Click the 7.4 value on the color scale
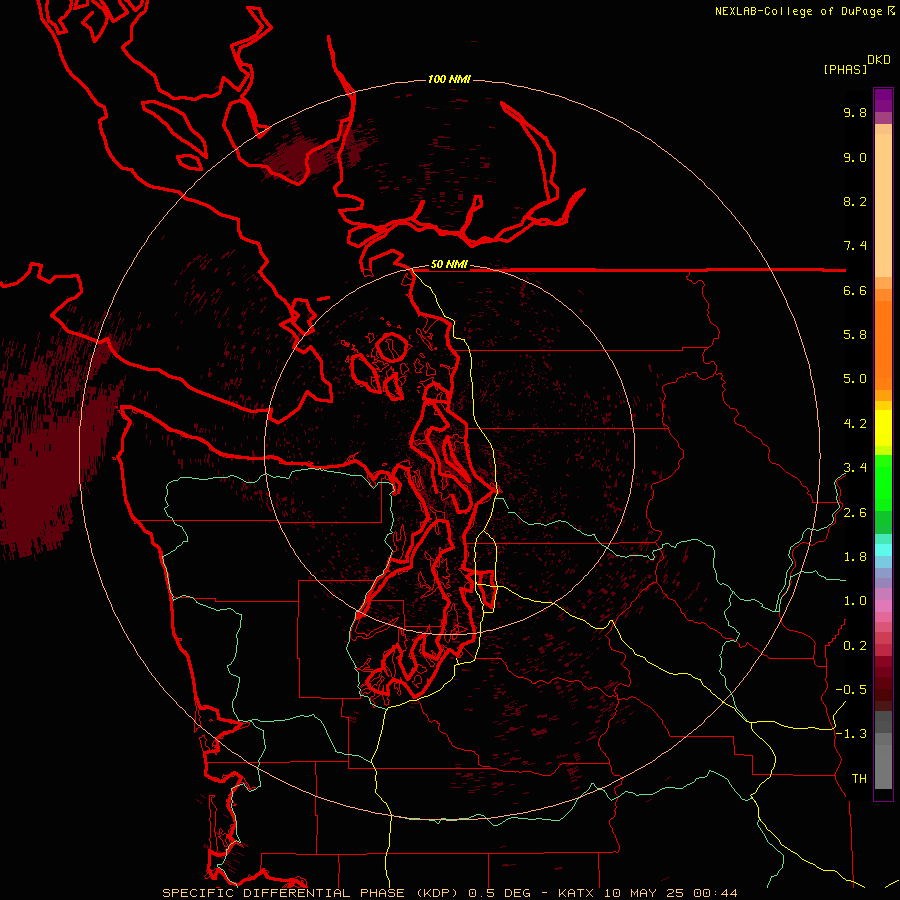The image size is (900, 900). (855, 246)
